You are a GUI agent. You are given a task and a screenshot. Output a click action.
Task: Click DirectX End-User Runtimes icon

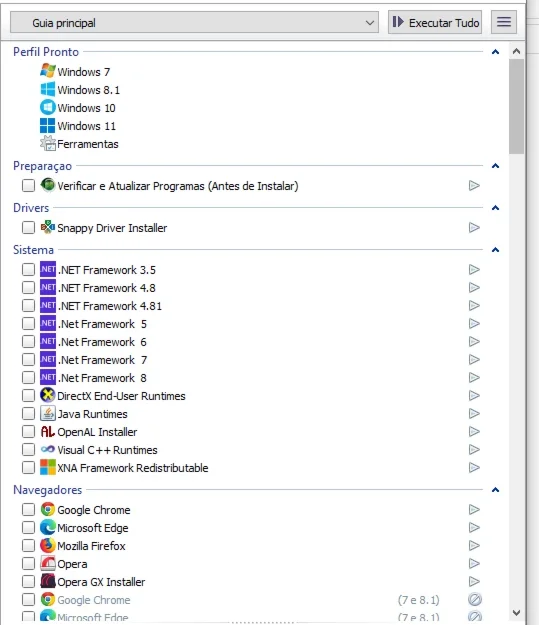[x=47, y=395]
